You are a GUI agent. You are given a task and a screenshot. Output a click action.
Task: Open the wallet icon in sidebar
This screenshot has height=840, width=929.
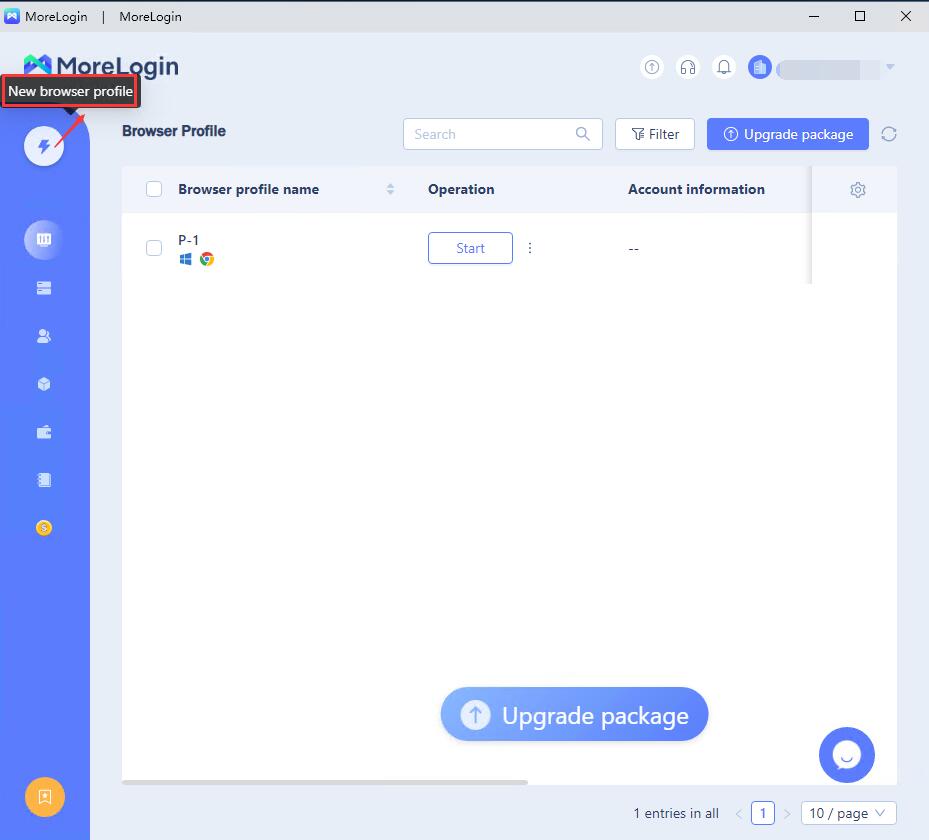(44, 432)
